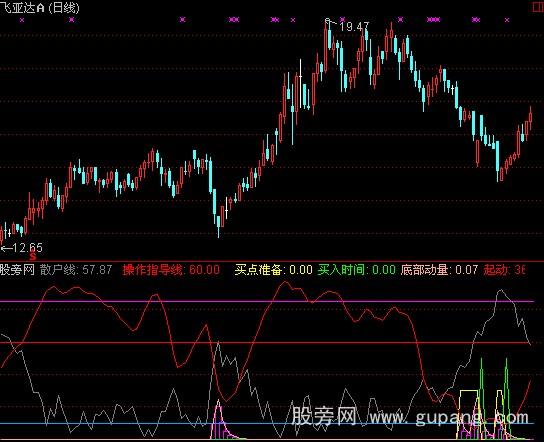Select the 操作指导线: 60.00 indicator value
Viewport: 544px width, 442px height.
point(171,270)
